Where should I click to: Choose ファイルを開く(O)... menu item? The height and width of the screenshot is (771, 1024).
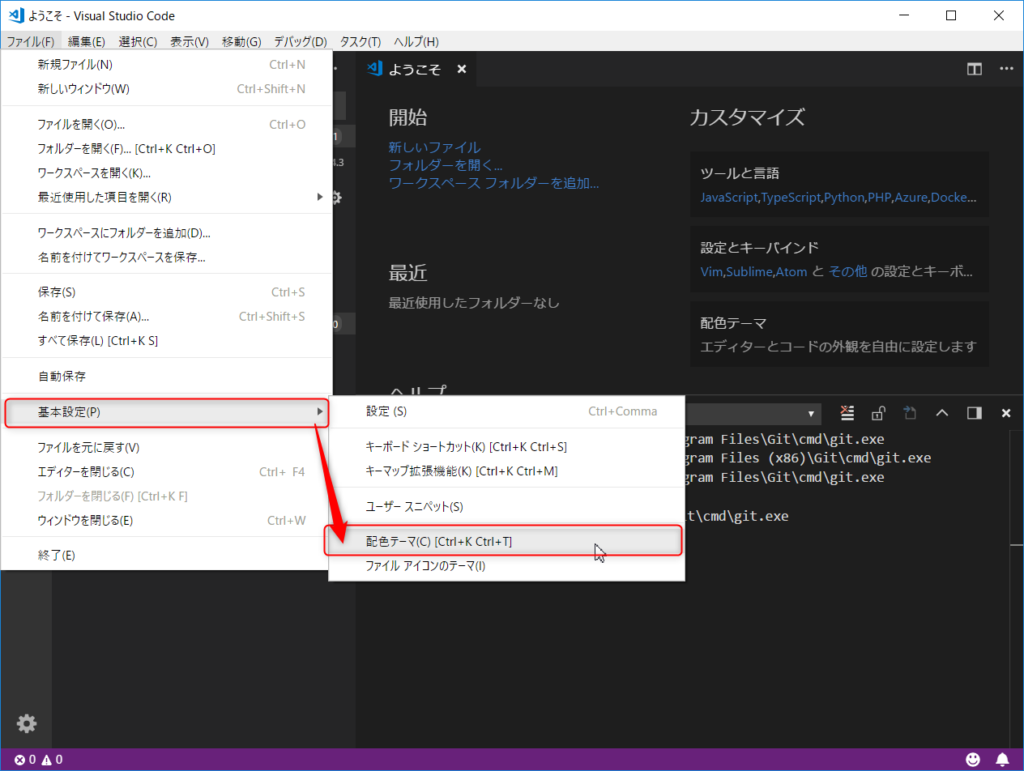(167, 124)
